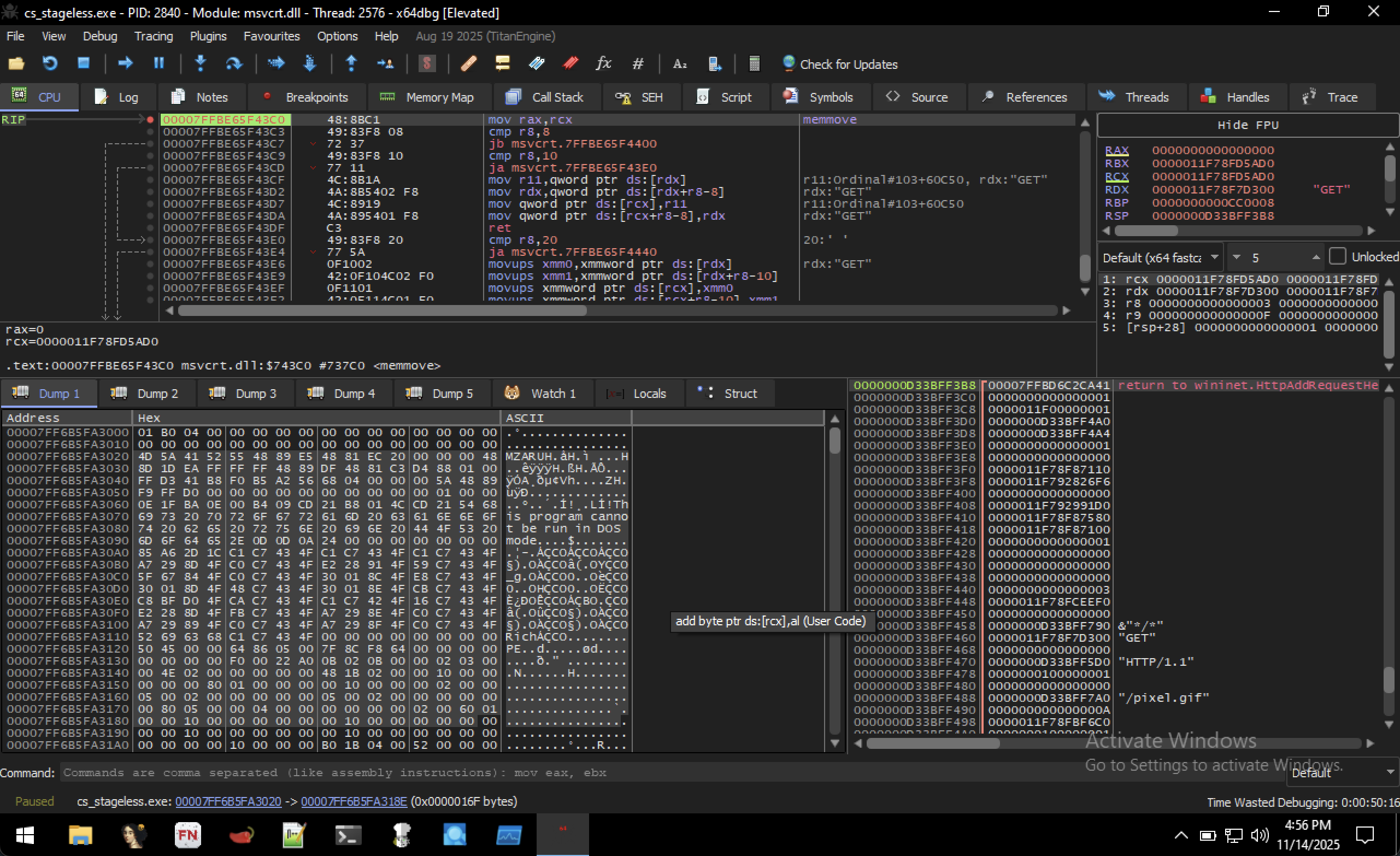The image size is (1400, 856).
Task: Open the command type Default dropdown
Action: (x=1342, y=773)
